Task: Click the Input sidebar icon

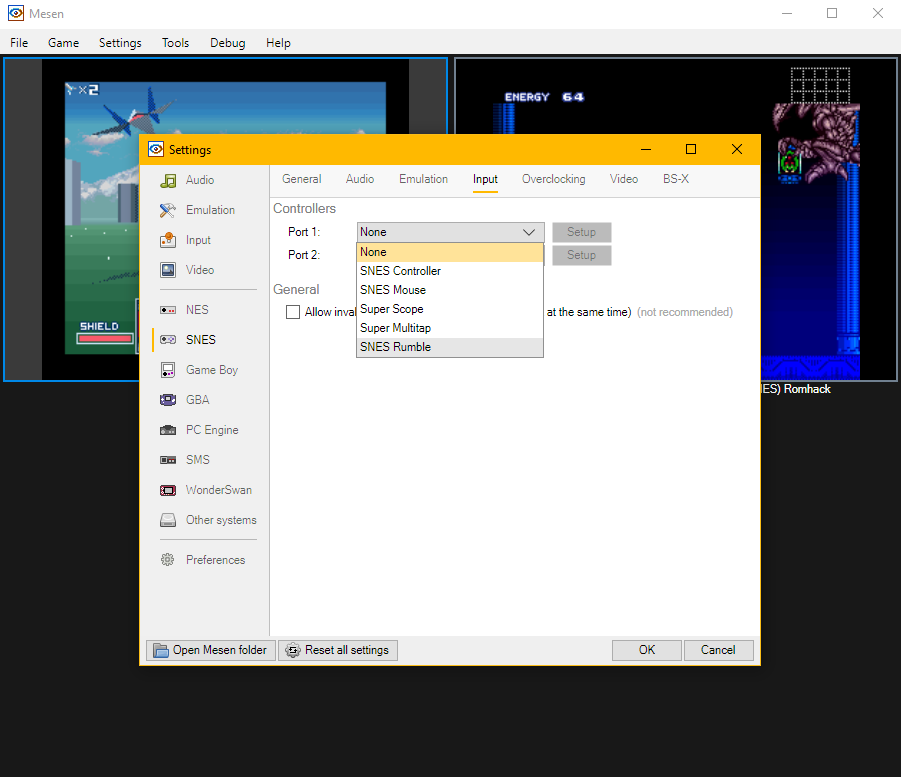Action: [168, 240]
